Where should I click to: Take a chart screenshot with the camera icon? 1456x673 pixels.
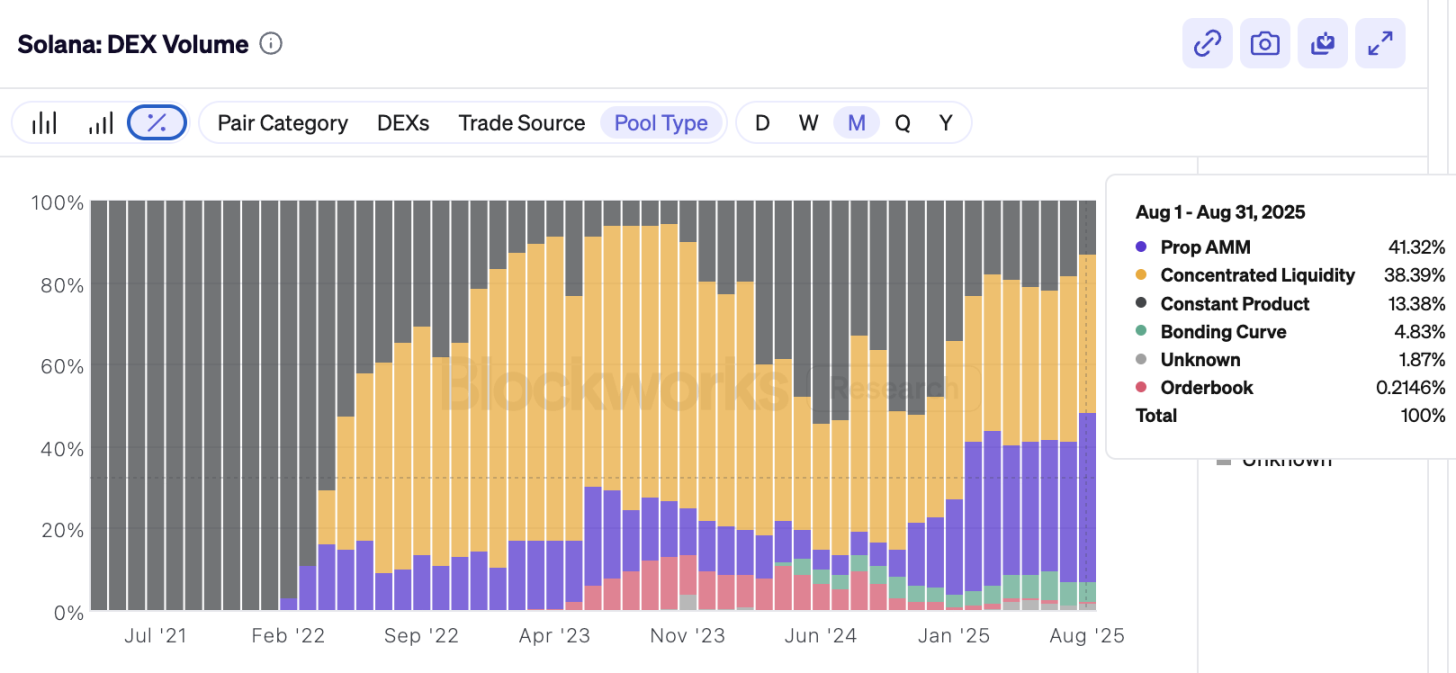pos(1265,44)
